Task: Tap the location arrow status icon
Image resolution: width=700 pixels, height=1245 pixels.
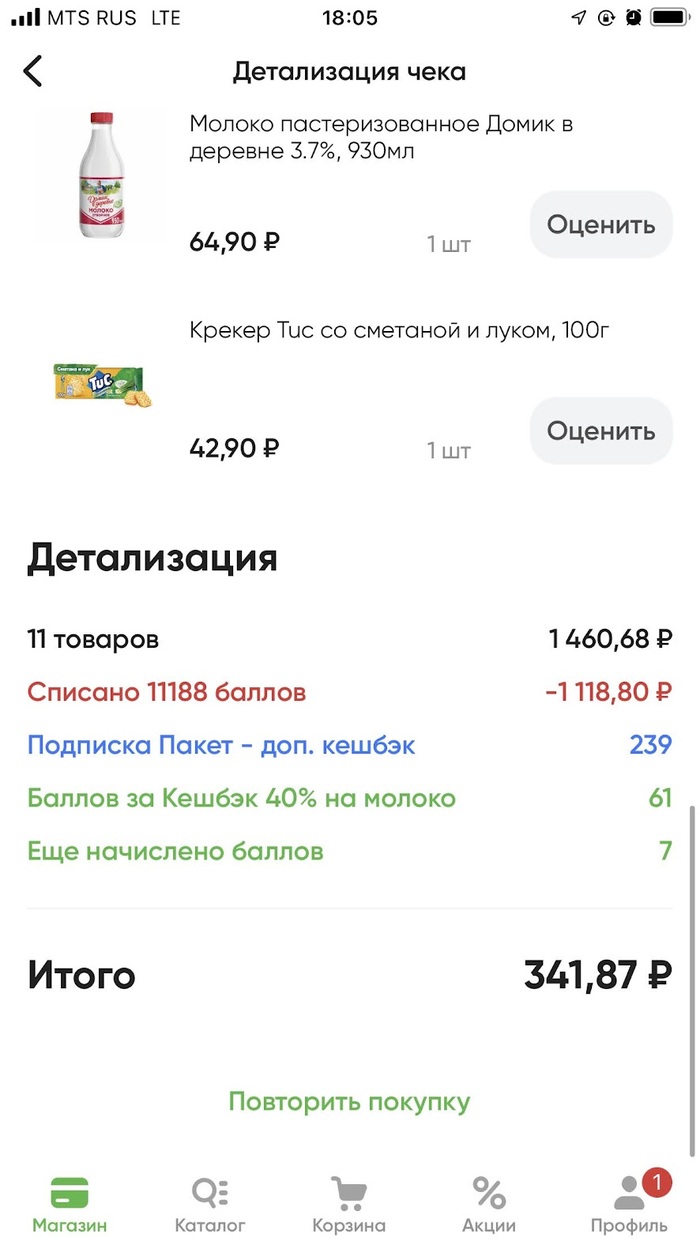Action: pyautogui.click(x=579, y=18)
